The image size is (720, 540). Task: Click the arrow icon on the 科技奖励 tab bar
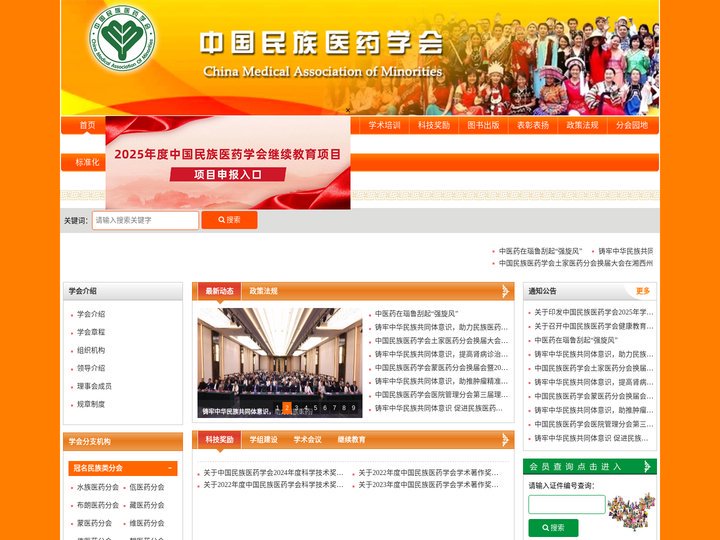pos(505,440)
